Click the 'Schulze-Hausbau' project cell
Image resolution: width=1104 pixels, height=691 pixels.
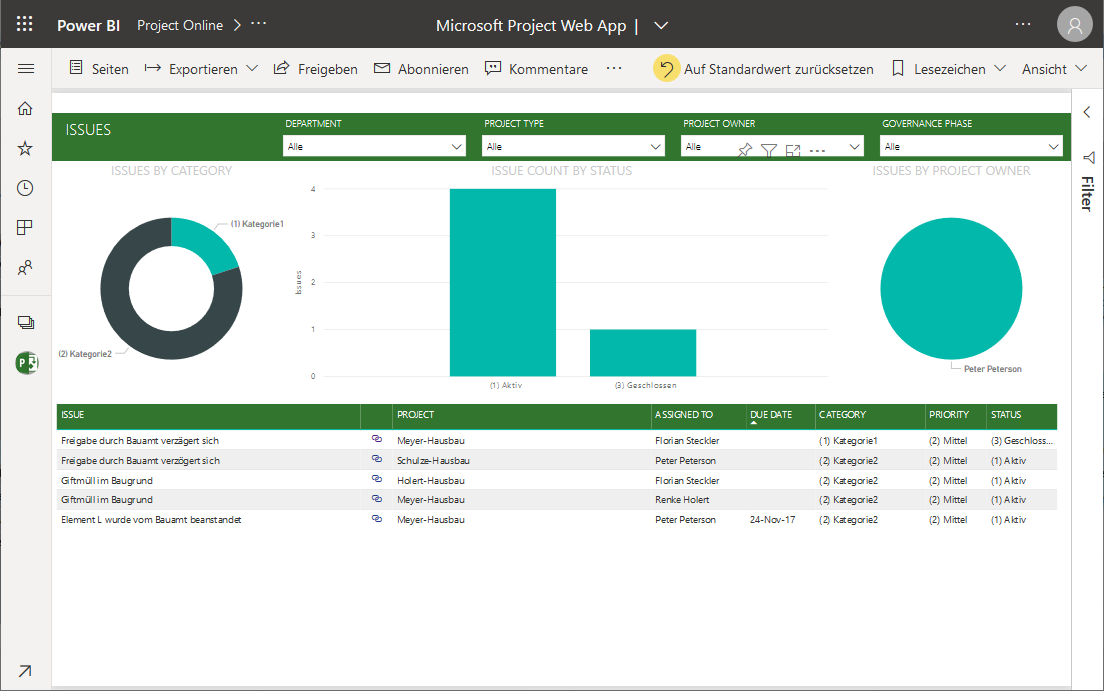433,461
